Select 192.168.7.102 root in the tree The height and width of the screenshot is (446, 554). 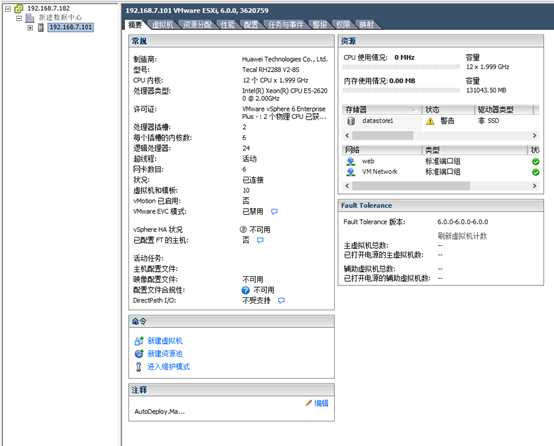(48, 8)
